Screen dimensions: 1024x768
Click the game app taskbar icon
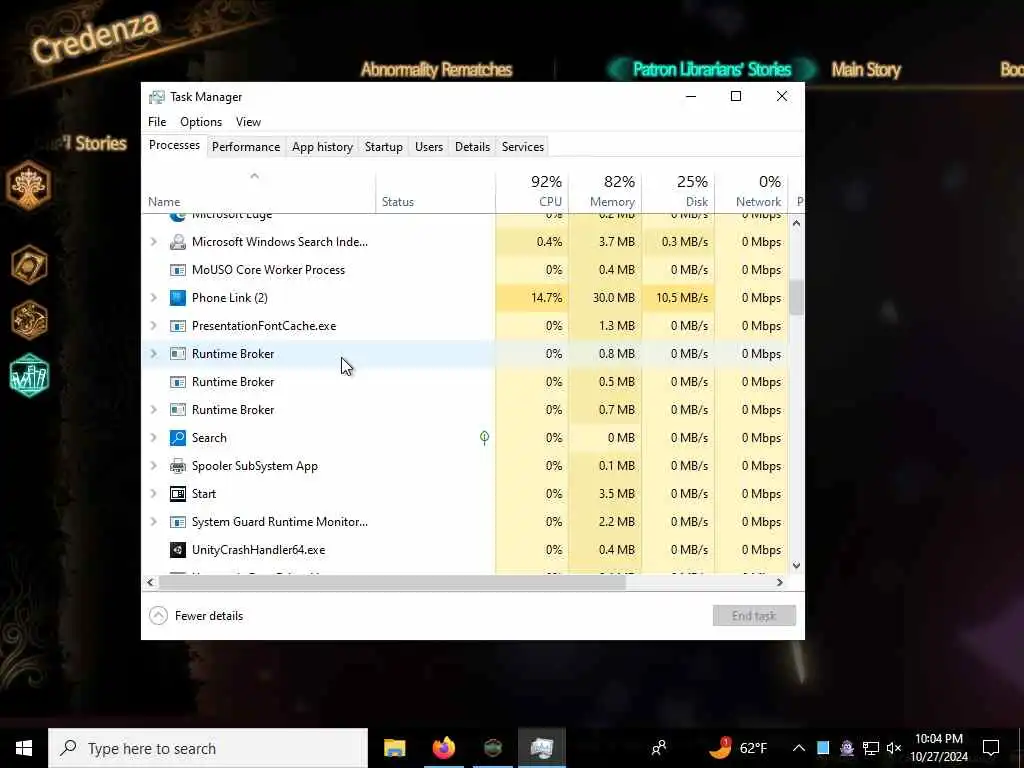pyautogui.click(x=493, y=748)
